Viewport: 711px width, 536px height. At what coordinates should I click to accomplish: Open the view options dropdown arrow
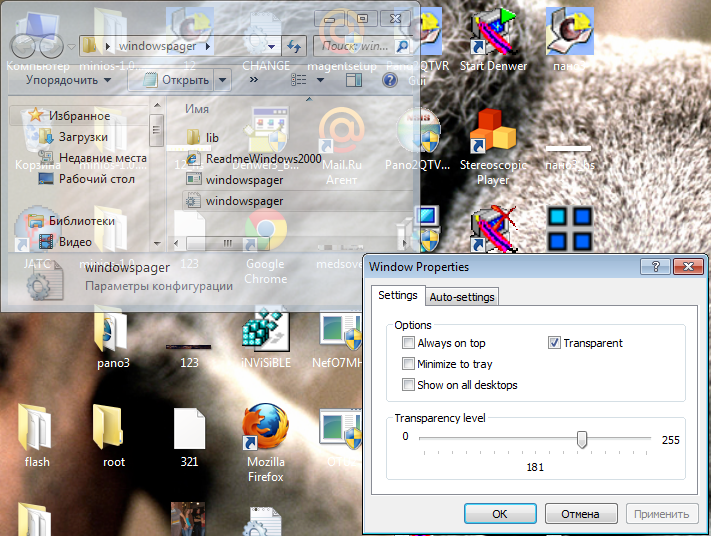click(320, 80)
